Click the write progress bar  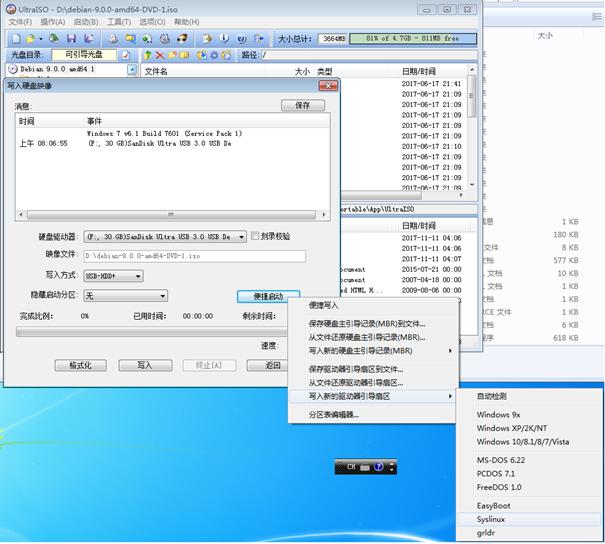tap(152, 332)
